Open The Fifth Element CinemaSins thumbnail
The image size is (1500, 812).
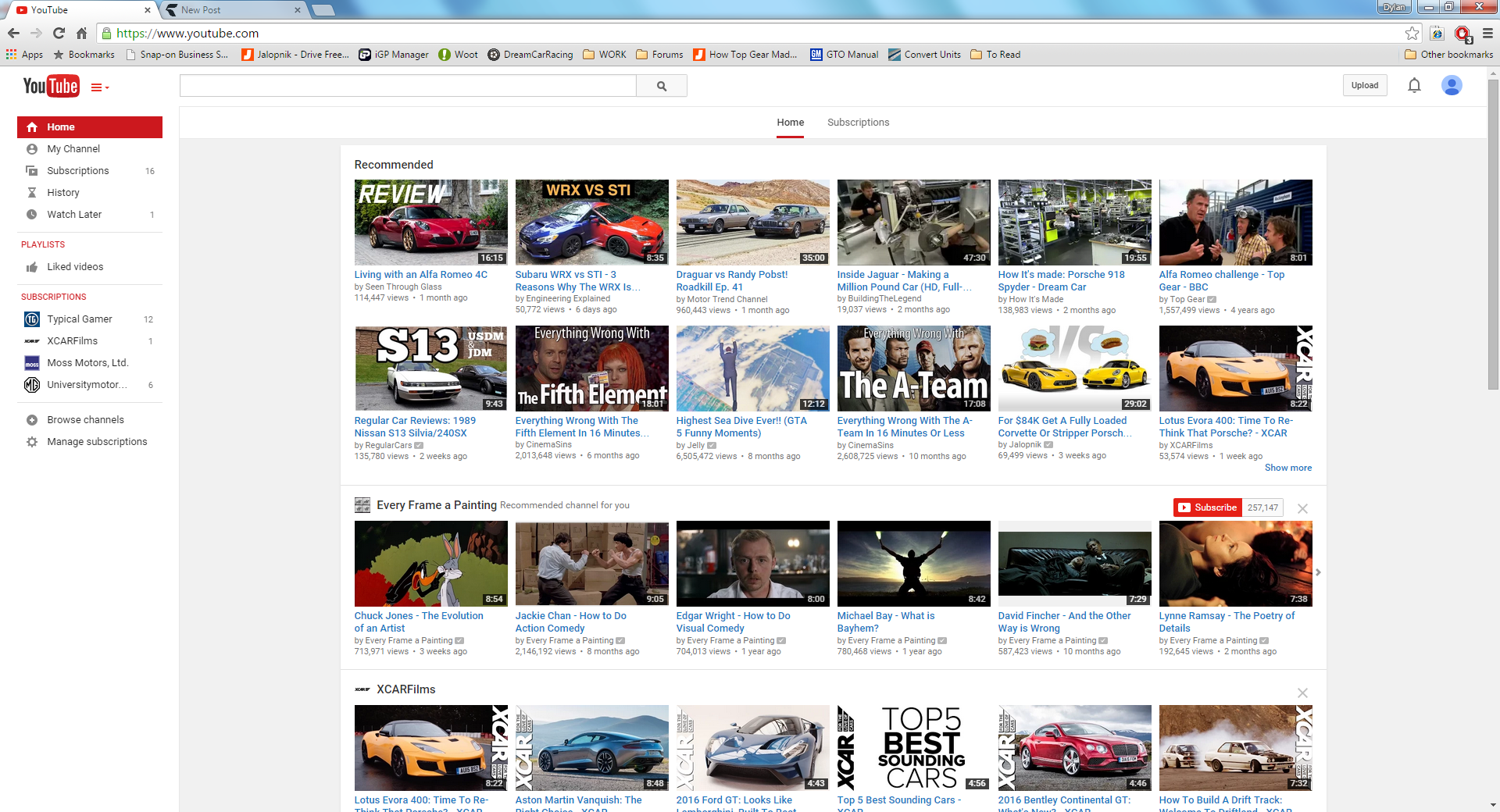point(591,369)
